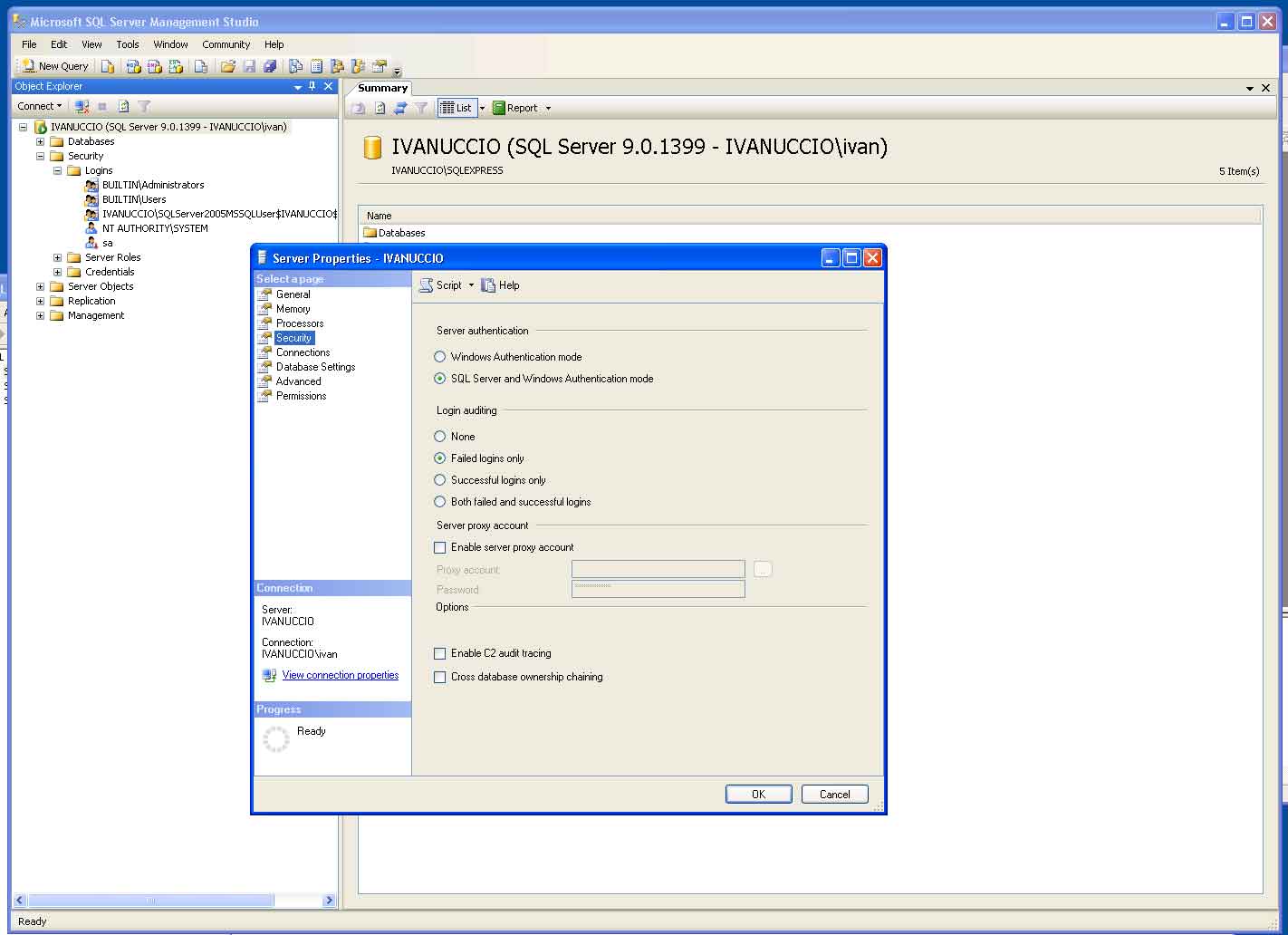This screenshot has width=1288, height=935.
Task: Set login auditing to None
Action: point(440,437)
